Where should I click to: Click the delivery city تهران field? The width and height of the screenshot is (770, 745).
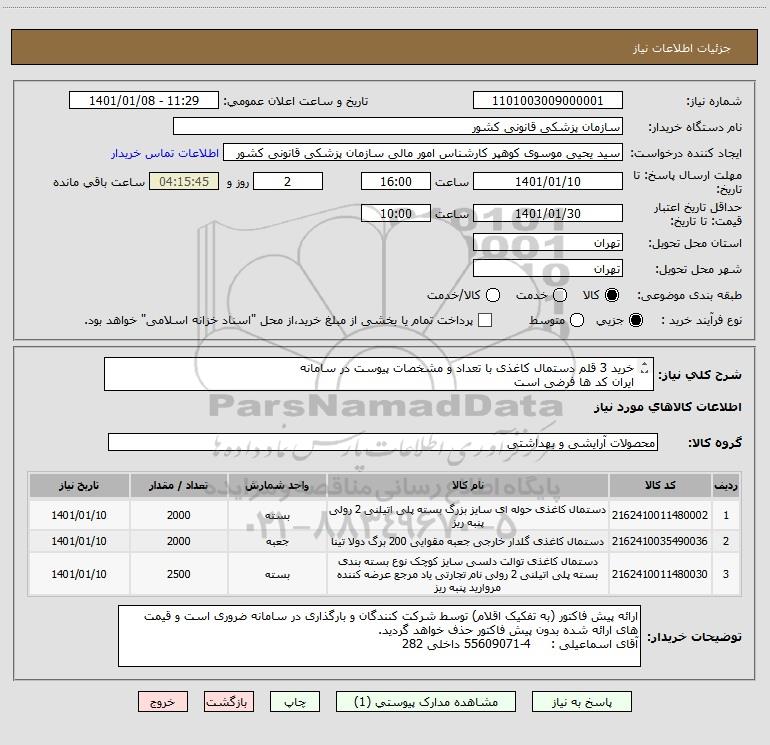[x=548, y=269]
